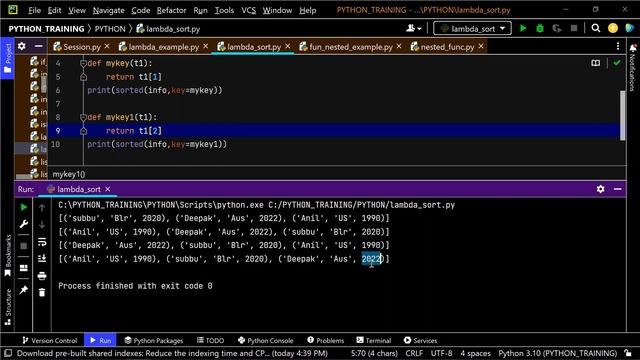
Task: Open lambda_sort run configuration dropdown
Action: point(472,29)
